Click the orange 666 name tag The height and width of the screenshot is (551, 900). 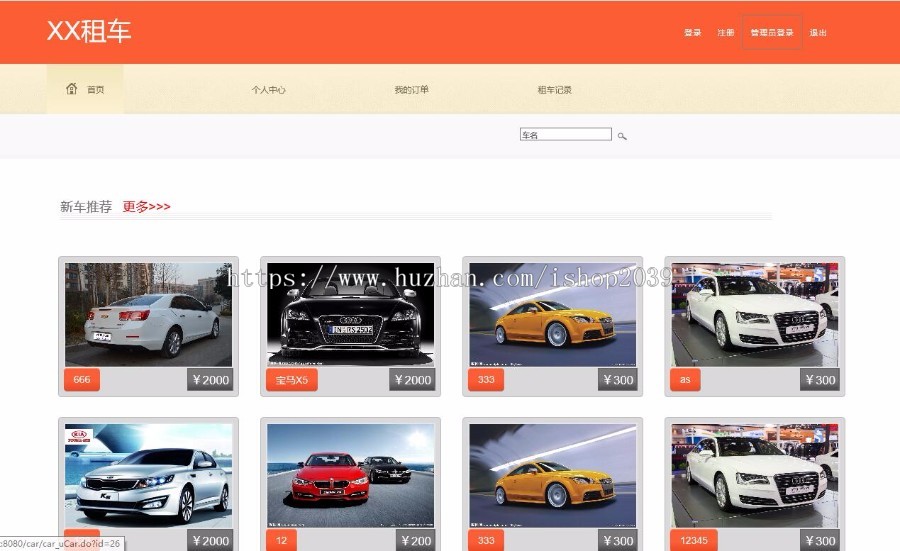click(82, 379)
